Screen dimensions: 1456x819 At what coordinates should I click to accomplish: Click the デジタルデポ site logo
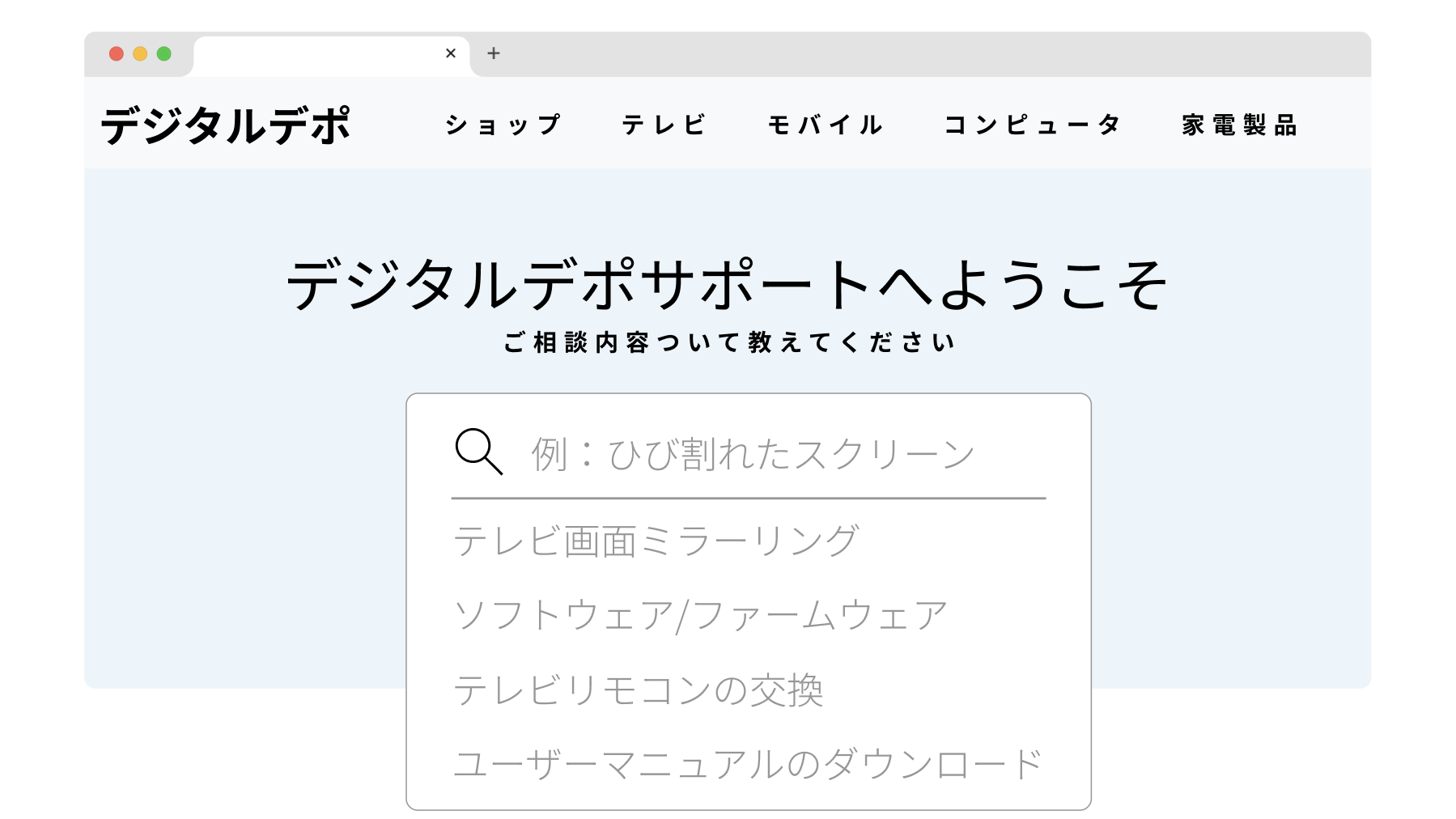click(225, 125)
